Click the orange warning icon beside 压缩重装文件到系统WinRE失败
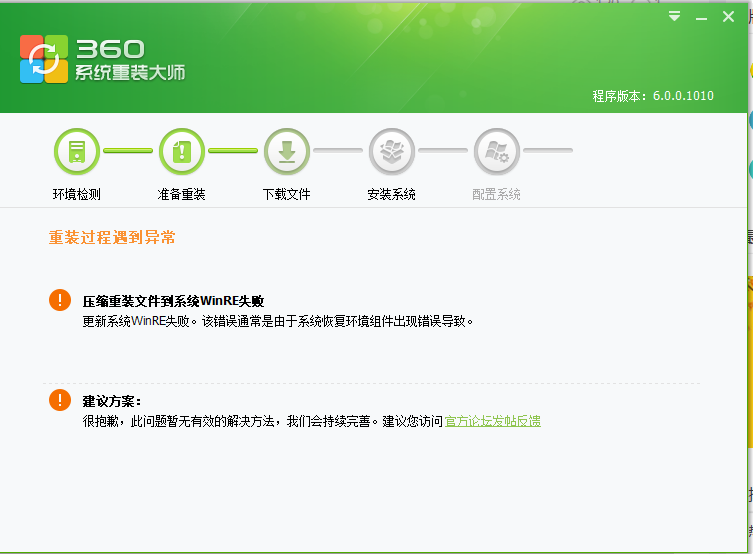 [60, 300]
